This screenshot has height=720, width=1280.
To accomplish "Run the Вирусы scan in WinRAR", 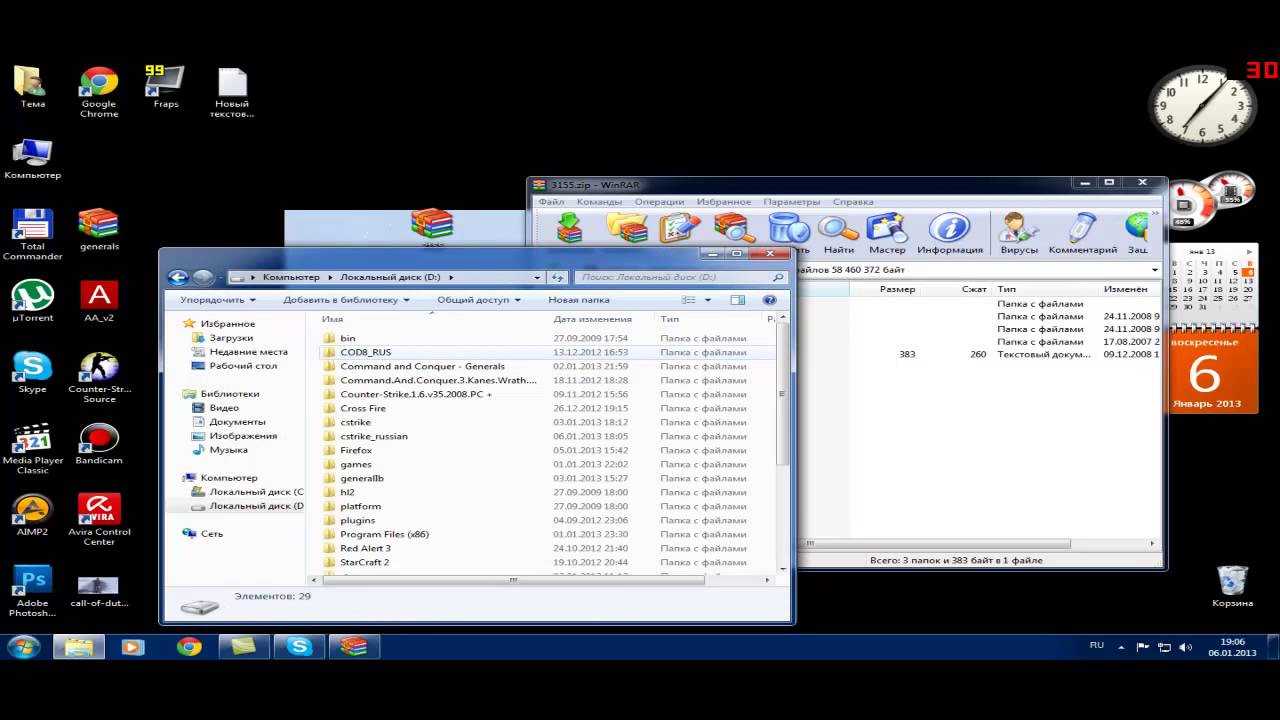I will (x=1019, y=234).
